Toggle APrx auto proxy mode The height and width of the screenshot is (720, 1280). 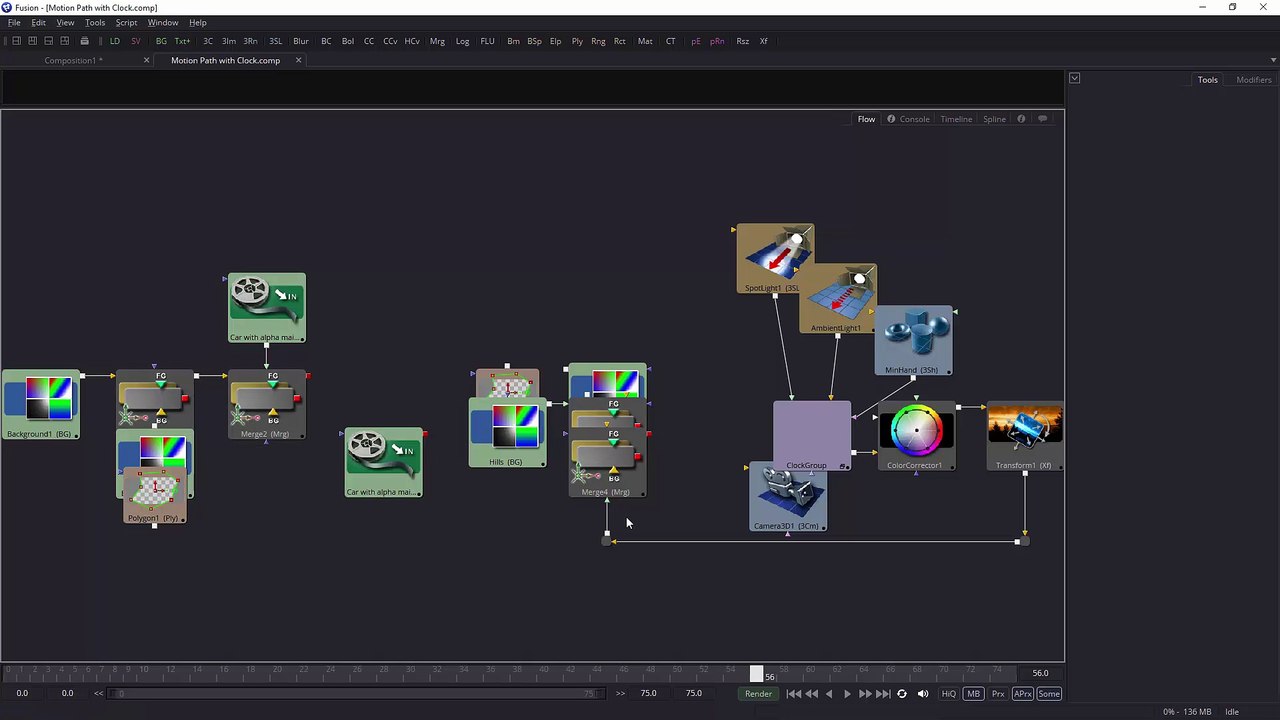pyautogui.click(x=1022, y=694)
